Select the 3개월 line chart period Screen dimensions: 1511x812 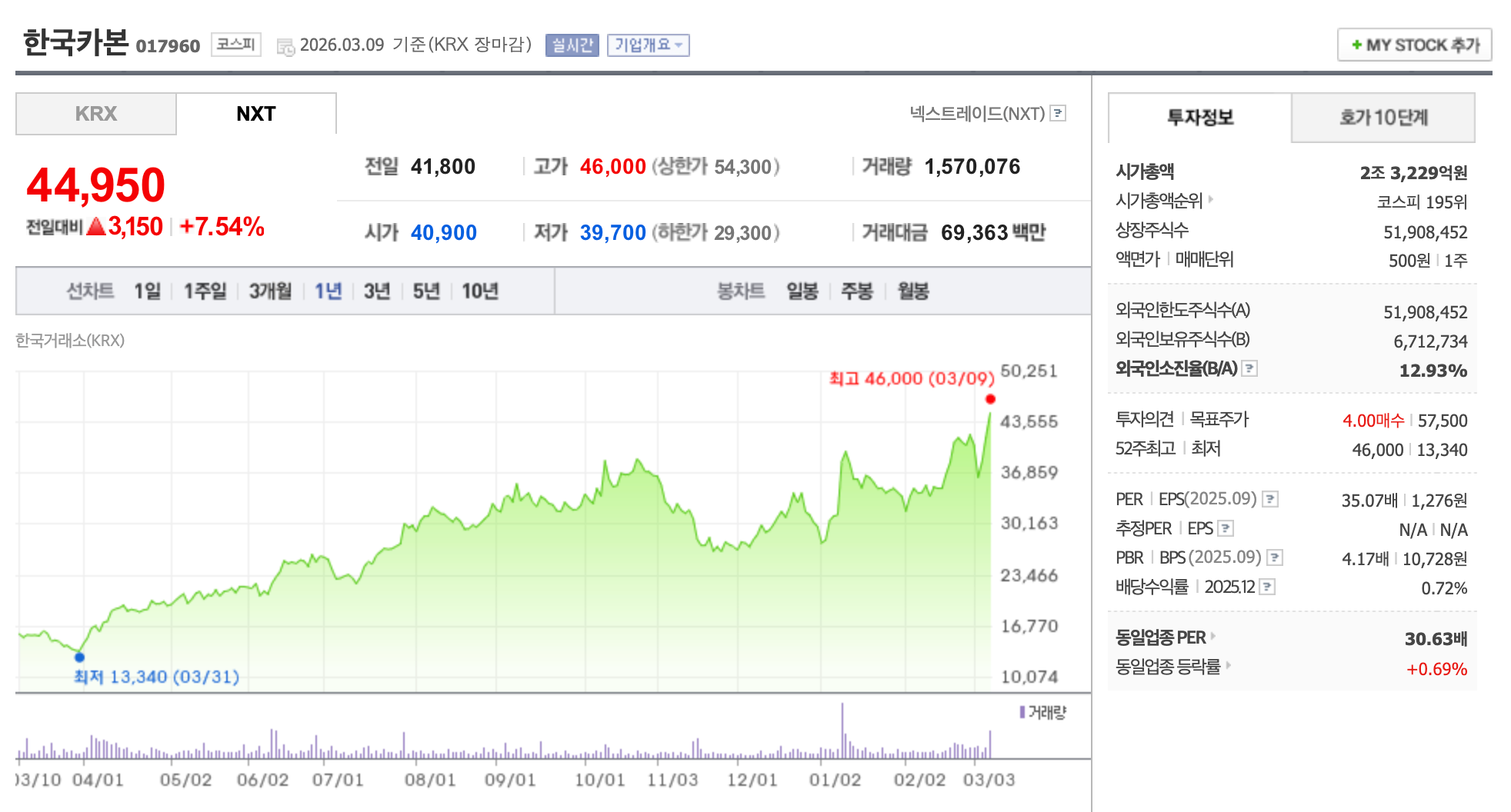[x=270, y=291]
